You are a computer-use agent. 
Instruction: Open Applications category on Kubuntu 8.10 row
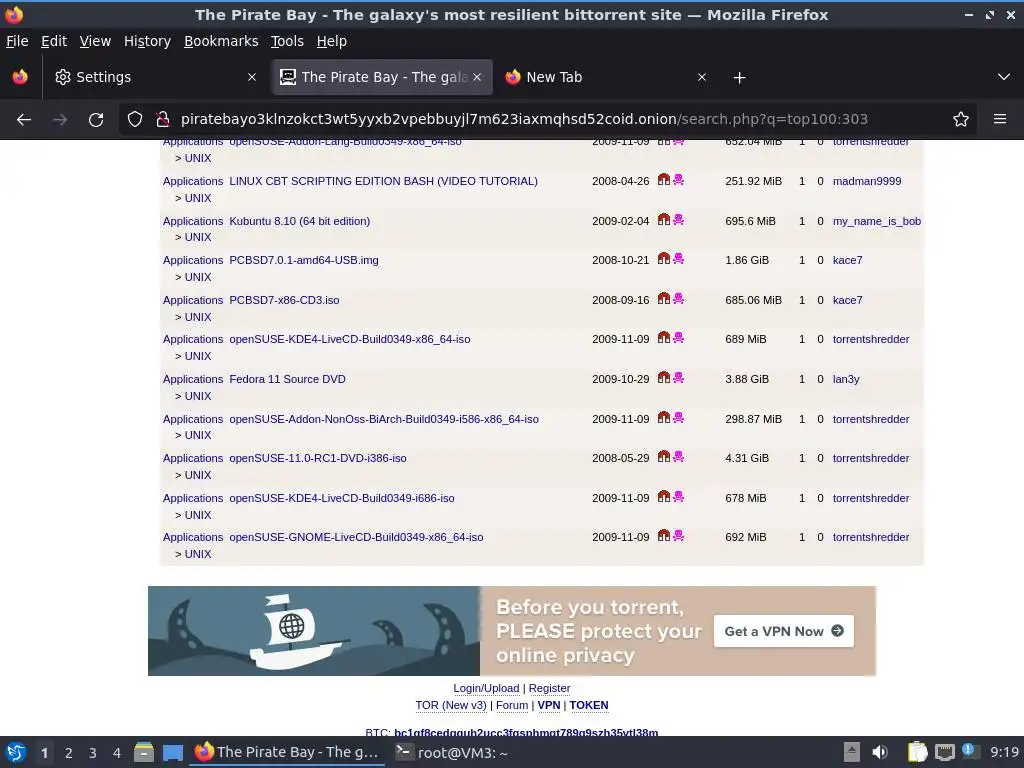coord(193,221)
